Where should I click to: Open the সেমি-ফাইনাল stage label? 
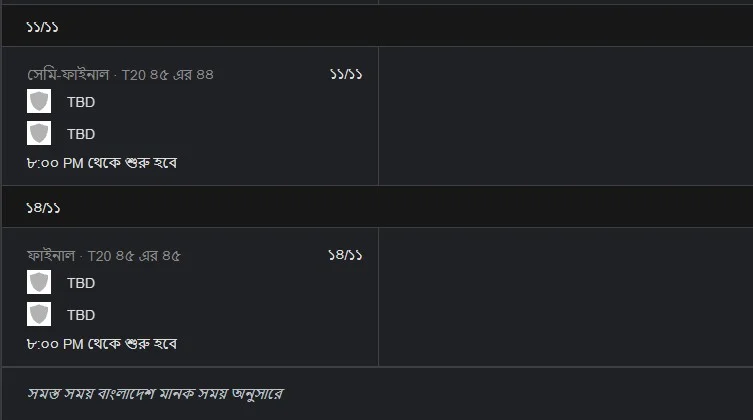tap(70, 75)
